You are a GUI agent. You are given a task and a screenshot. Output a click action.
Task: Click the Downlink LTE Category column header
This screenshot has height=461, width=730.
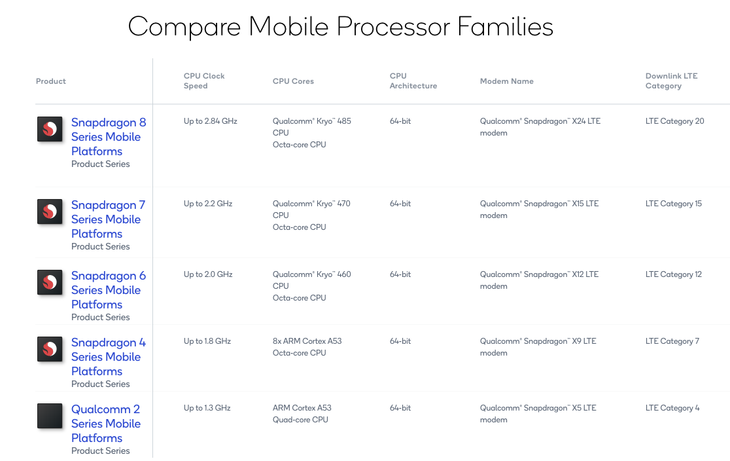(x=671, y=81)
